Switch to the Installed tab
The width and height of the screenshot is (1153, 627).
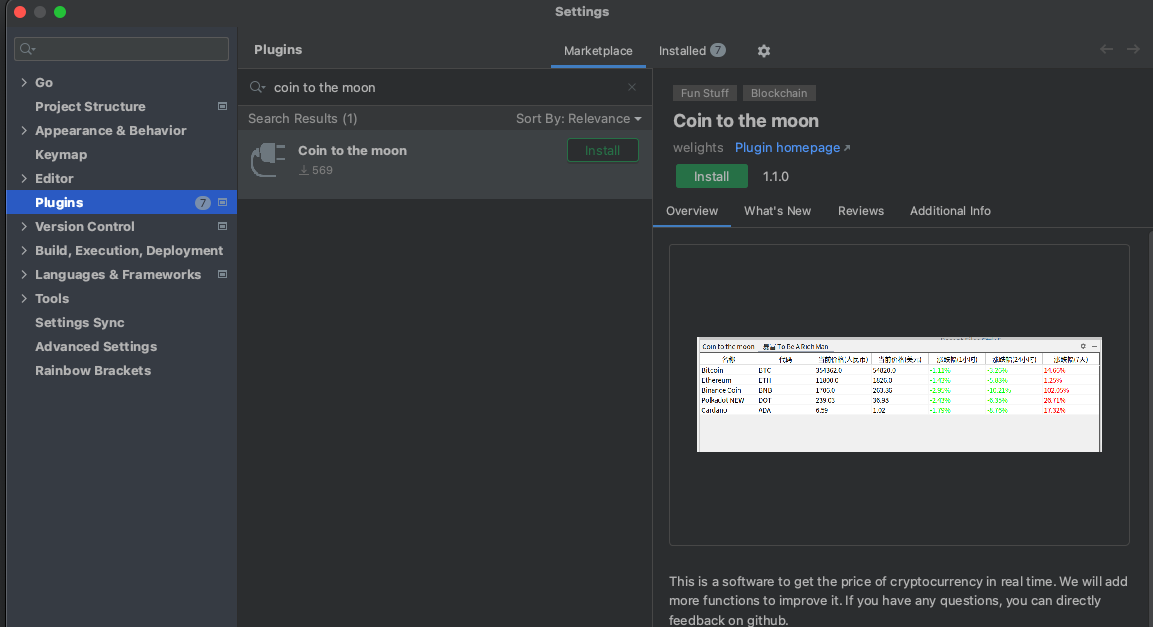tap(692, 51)
